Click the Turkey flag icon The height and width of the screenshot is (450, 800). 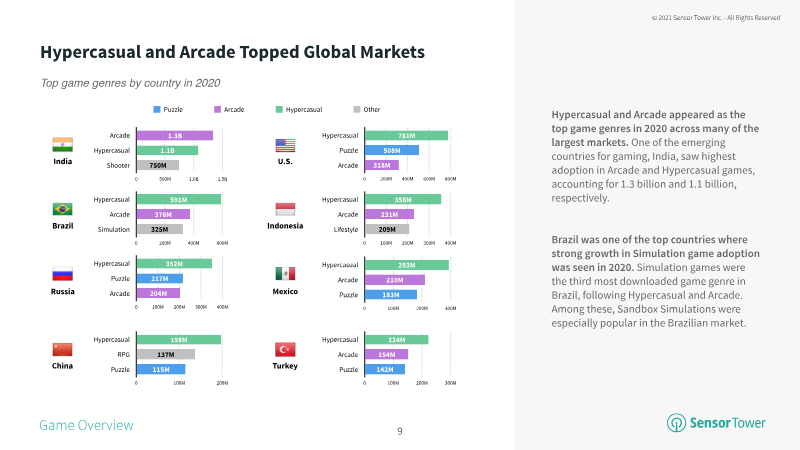(285, 349)
